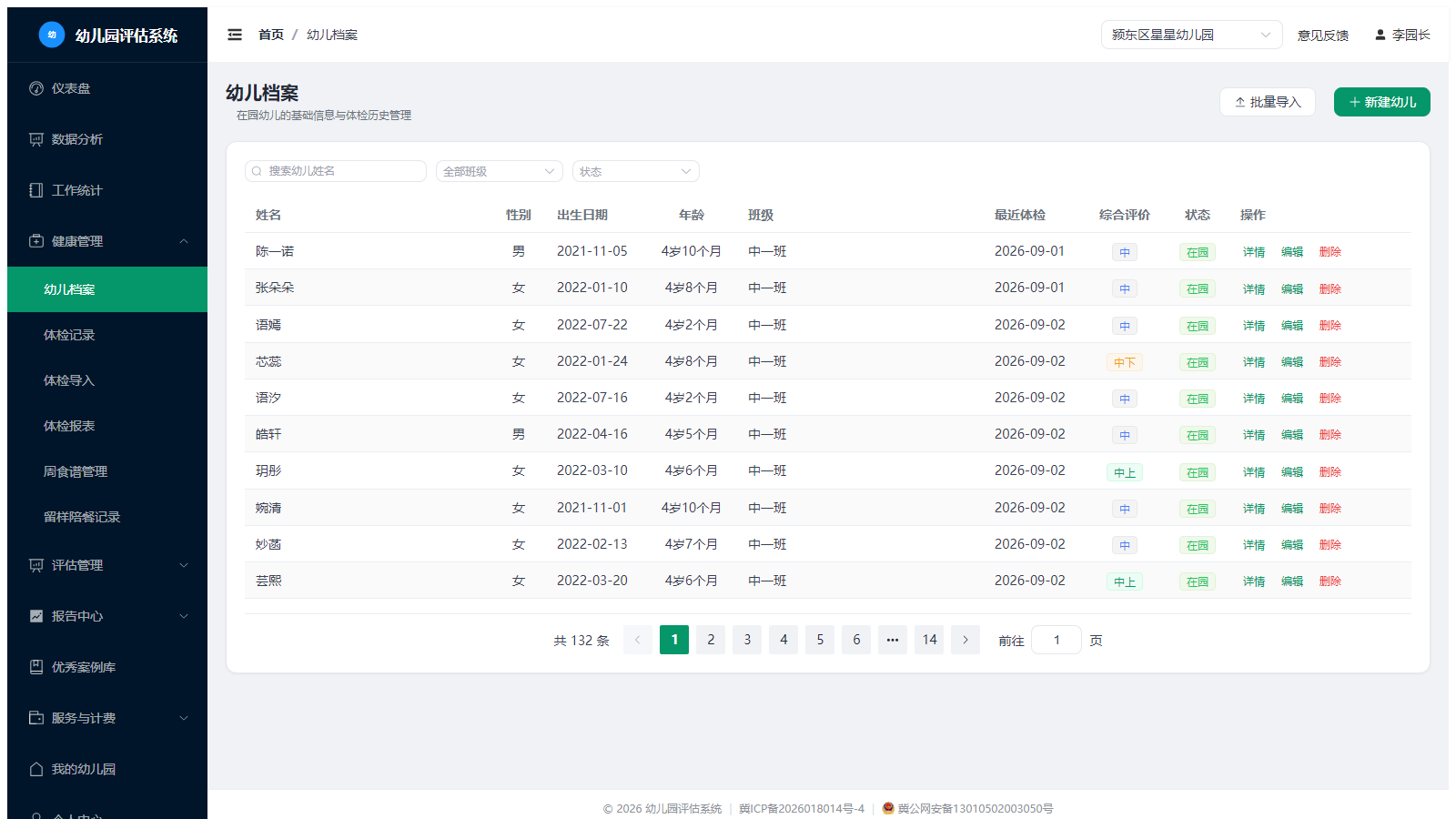The height and width of the screenshot is (819, 1456).
Task: Click the 首页 breadcrumb link
Action: coord(271,35)
